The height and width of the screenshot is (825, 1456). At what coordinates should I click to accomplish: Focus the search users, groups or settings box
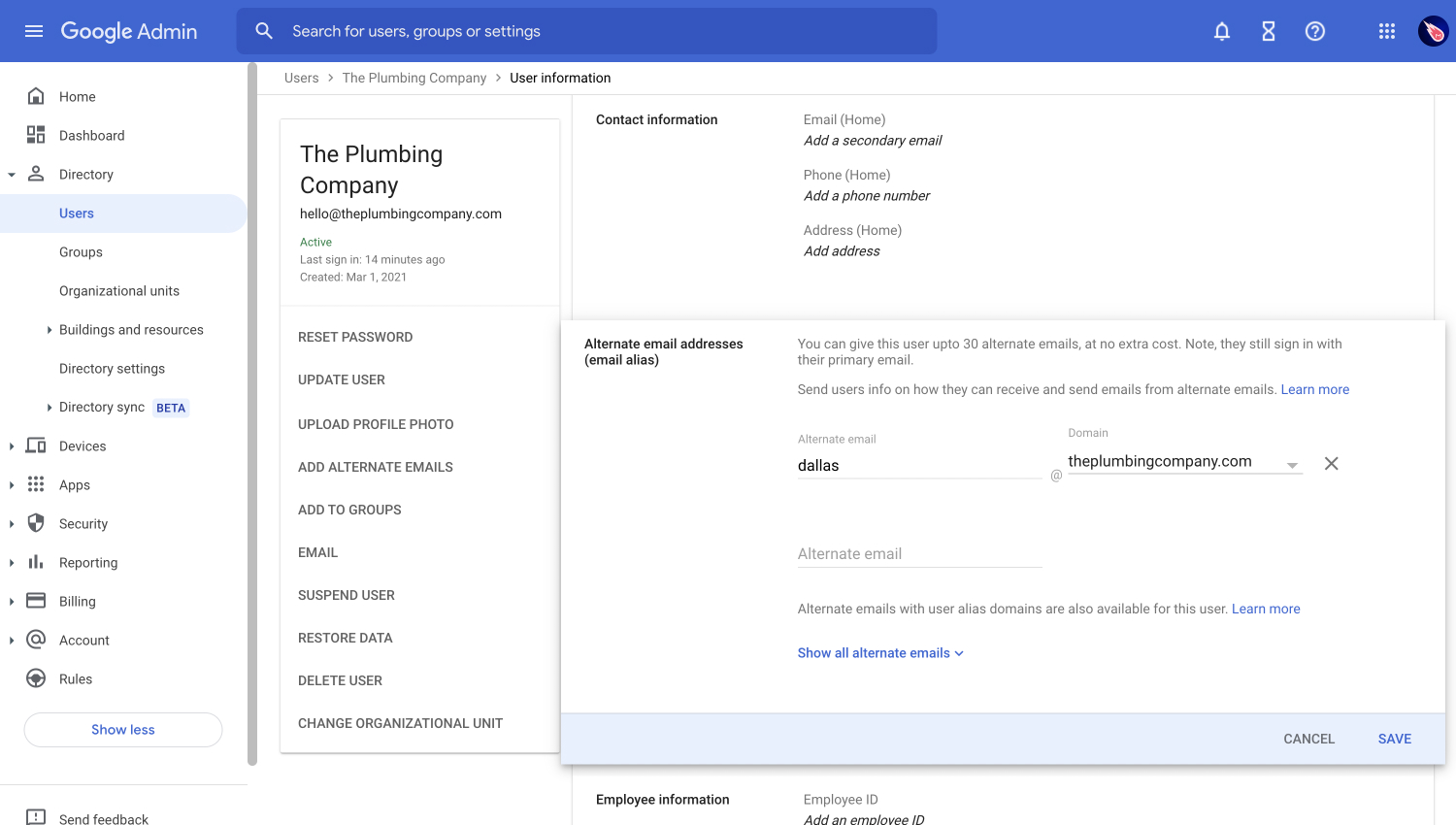587,31
